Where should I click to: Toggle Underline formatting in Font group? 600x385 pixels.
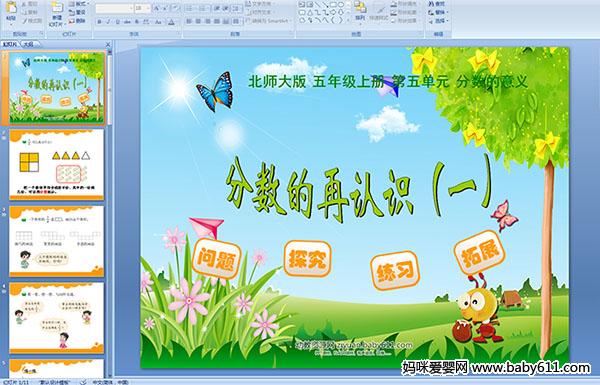(117, 22)
